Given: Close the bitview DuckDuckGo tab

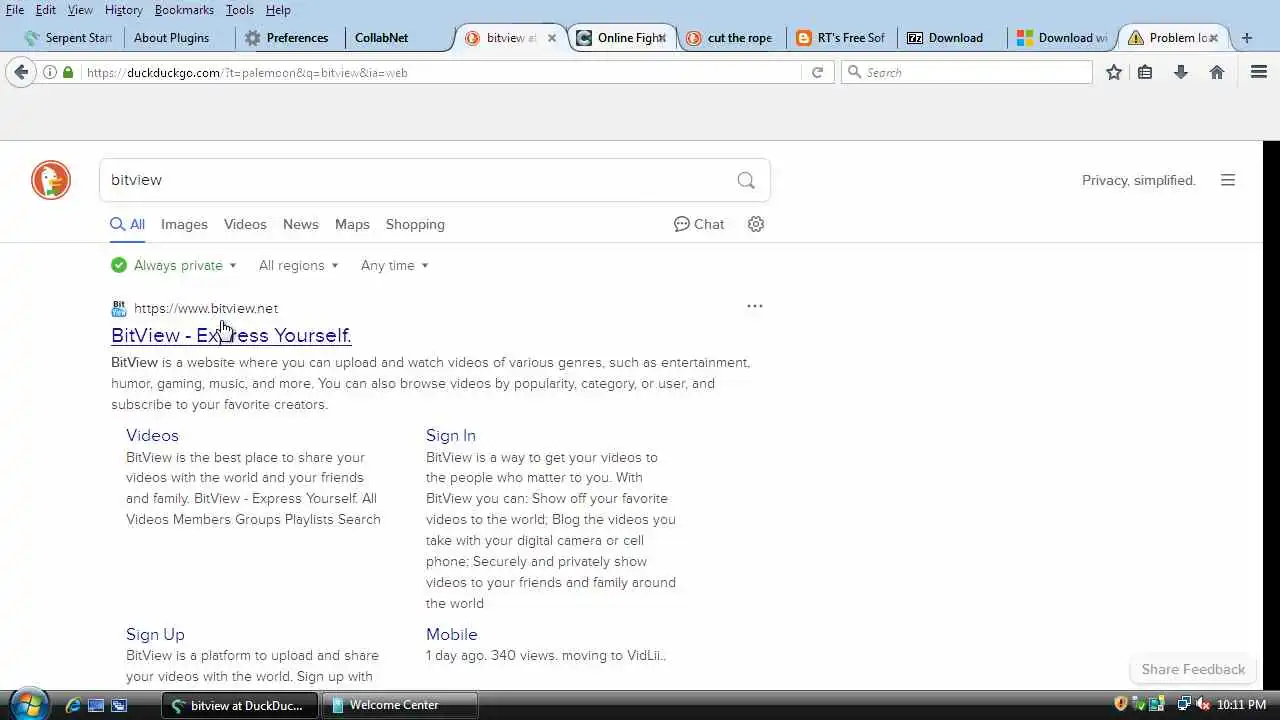Looking at the screenshot, I should 551,38.
